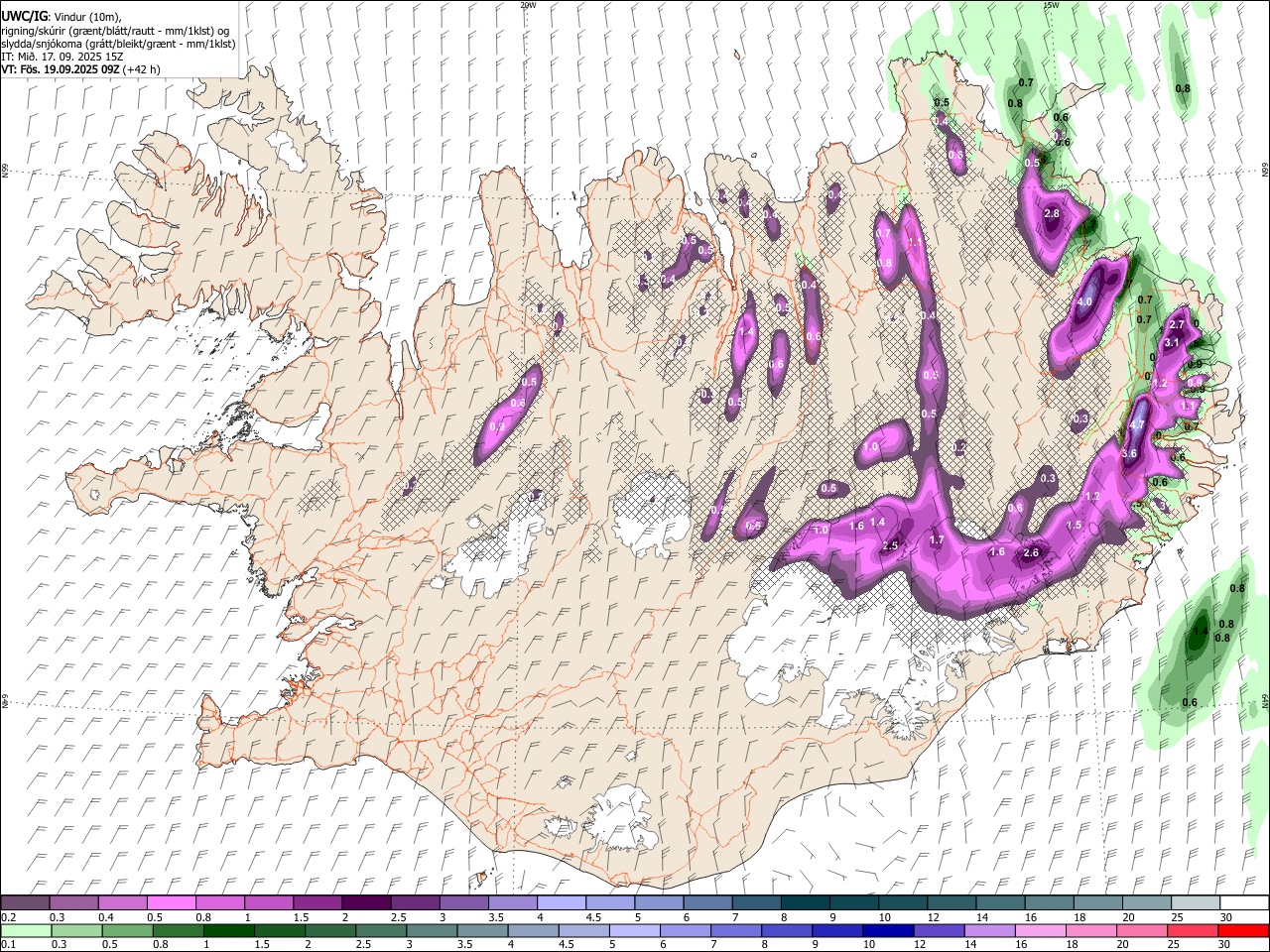Image resolution: width=1270 pixels, height=952 pixels.
Task: Pick the light pink 16 swatch, lower scale
Action: 1041,930
